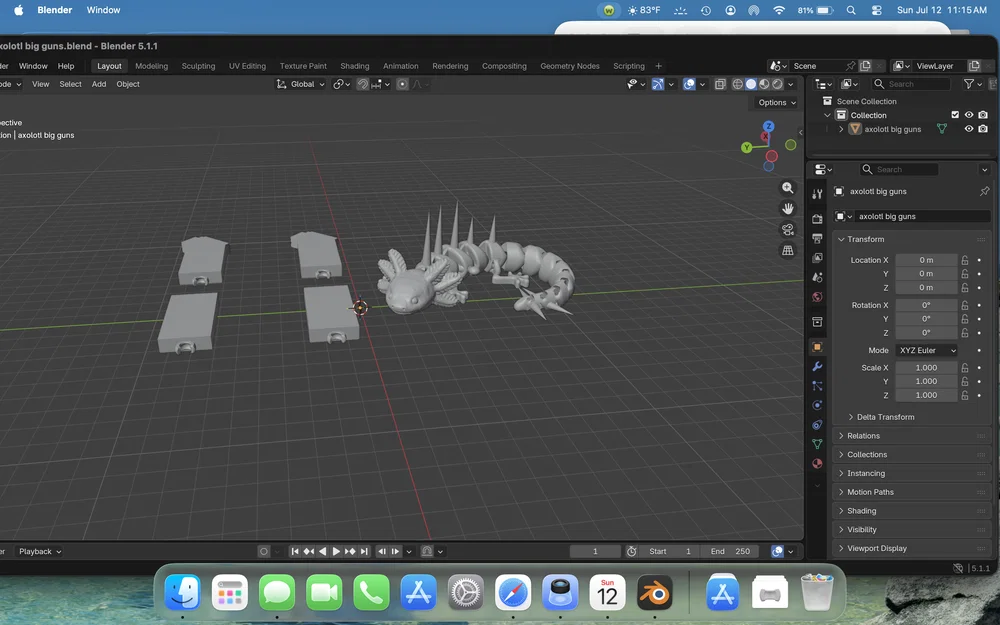Viewport: 1000px width, 625px height.
Task: Open the Physics properties tab
Action: point(817,405)
